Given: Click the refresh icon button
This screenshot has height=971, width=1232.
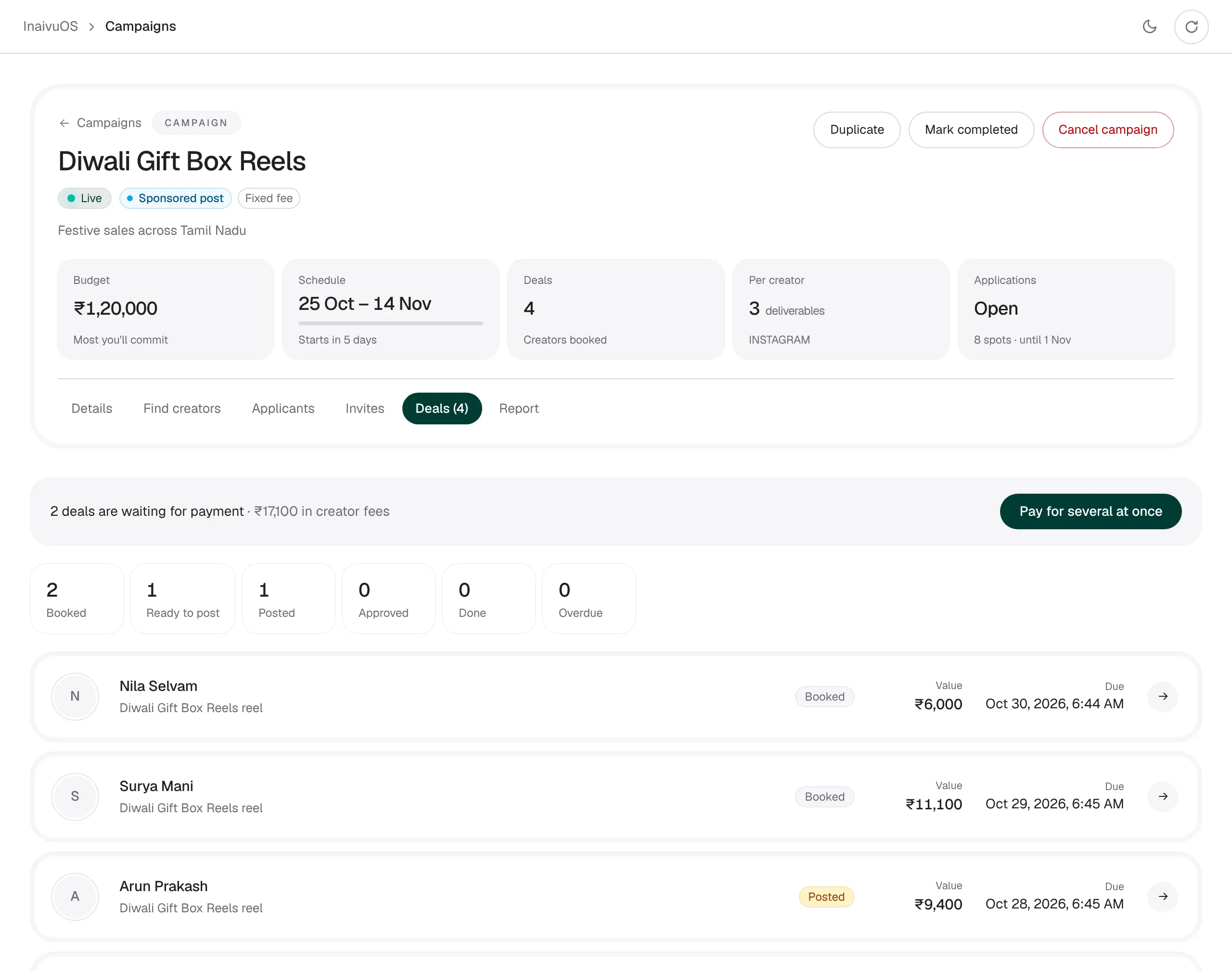Looking at the screenshot, I should pyautogui.click(x=1191, y=27).
